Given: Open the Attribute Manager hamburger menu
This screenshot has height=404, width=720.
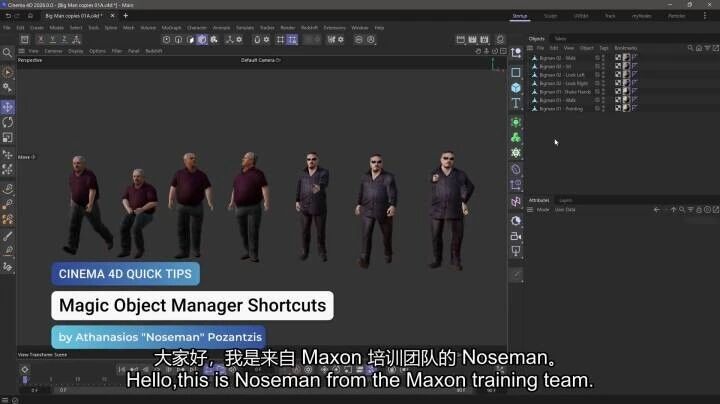Looking at the screenshot, I should [530, 210].
